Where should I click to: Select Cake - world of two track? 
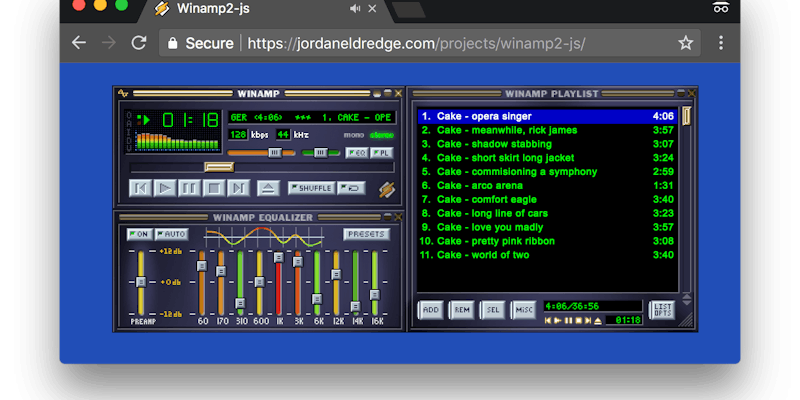548,255
